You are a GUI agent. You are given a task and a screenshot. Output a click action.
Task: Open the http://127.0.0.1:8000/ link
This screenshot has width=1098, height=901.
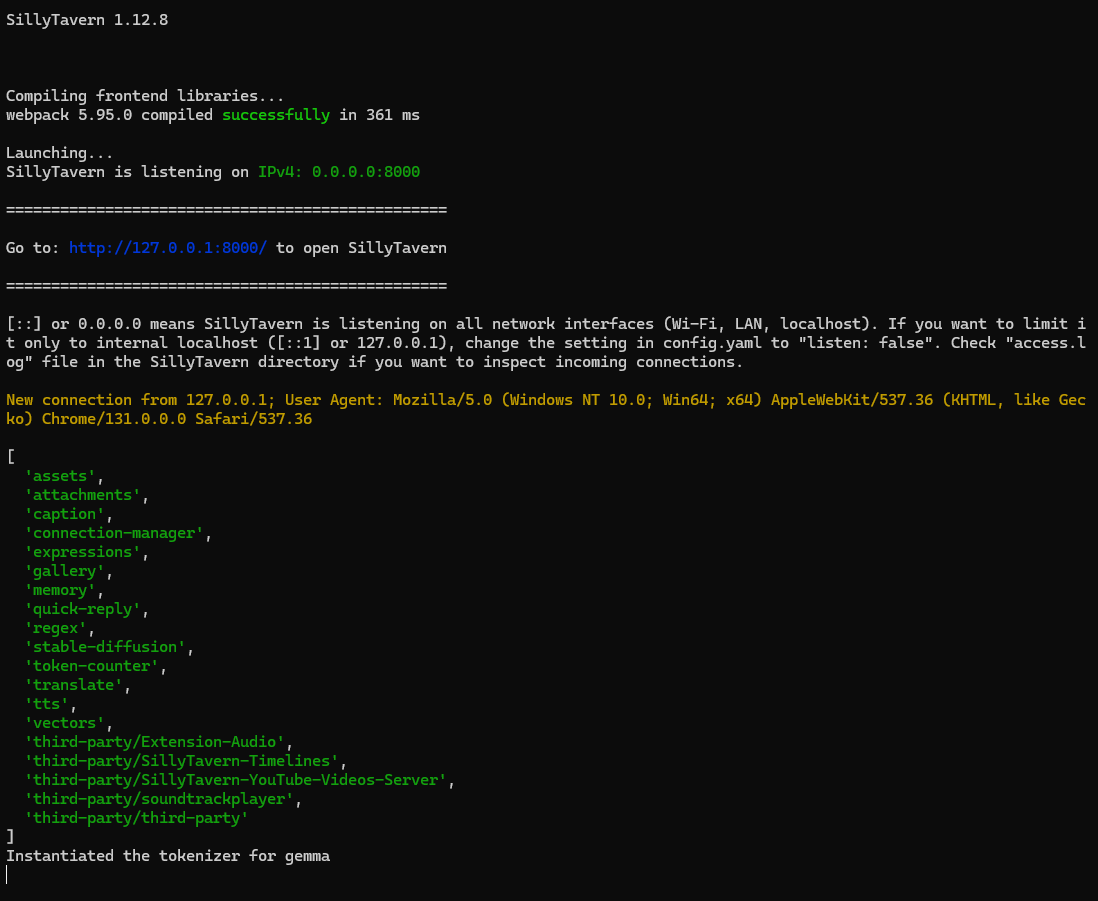coord(168,248)
